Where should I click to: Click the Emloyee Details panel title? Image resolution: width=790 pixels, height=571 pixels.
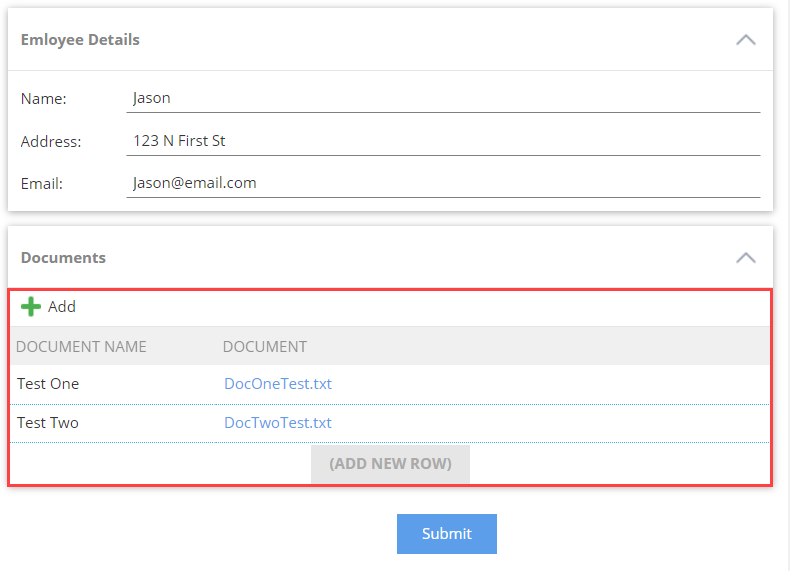point(80,40)
